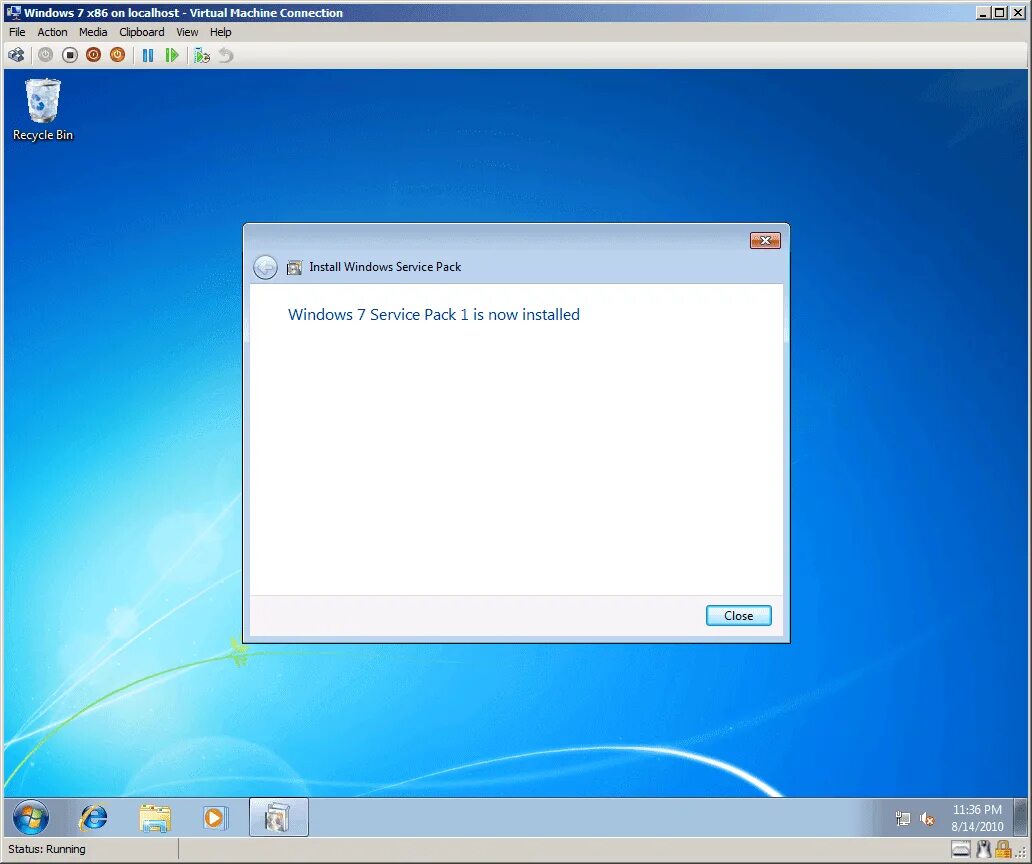The image size is (1032, 864).
Task: Shut down the VM using the red power icon
Action: (x=93, y=55)
